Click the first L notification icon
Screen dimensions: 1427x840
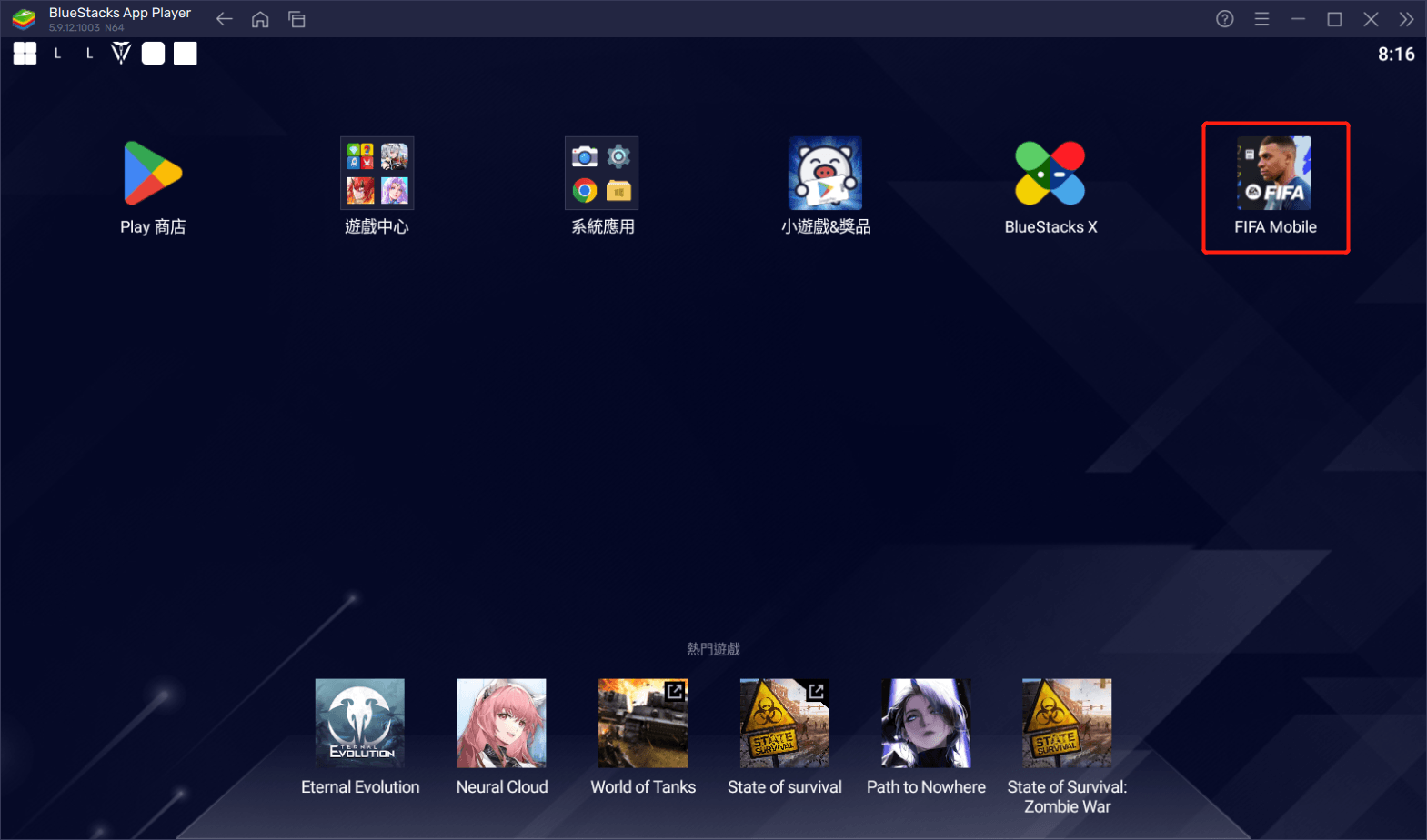57,54
